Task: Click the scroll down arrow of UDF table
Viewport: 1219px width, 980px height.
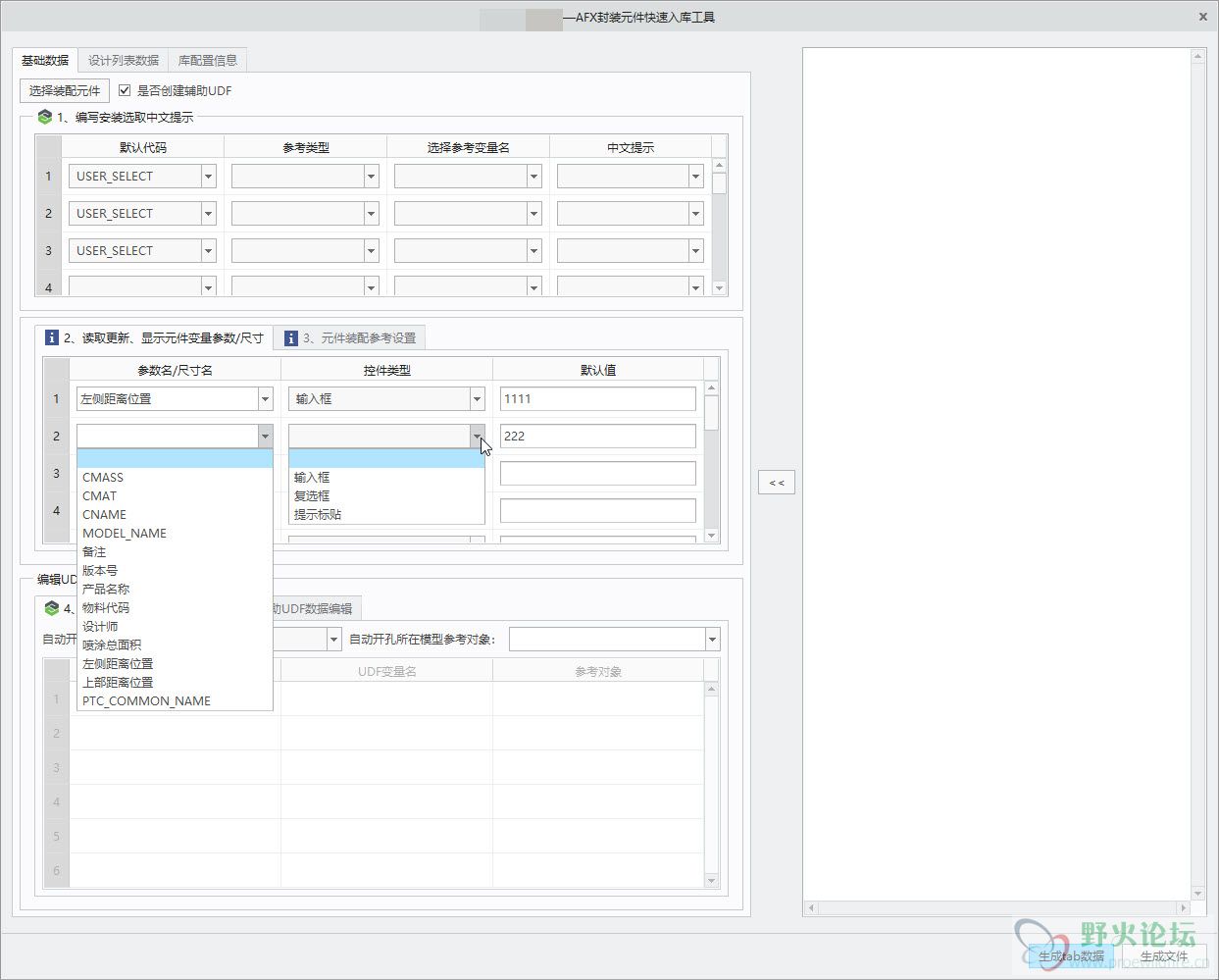Action: coord(712,881)
